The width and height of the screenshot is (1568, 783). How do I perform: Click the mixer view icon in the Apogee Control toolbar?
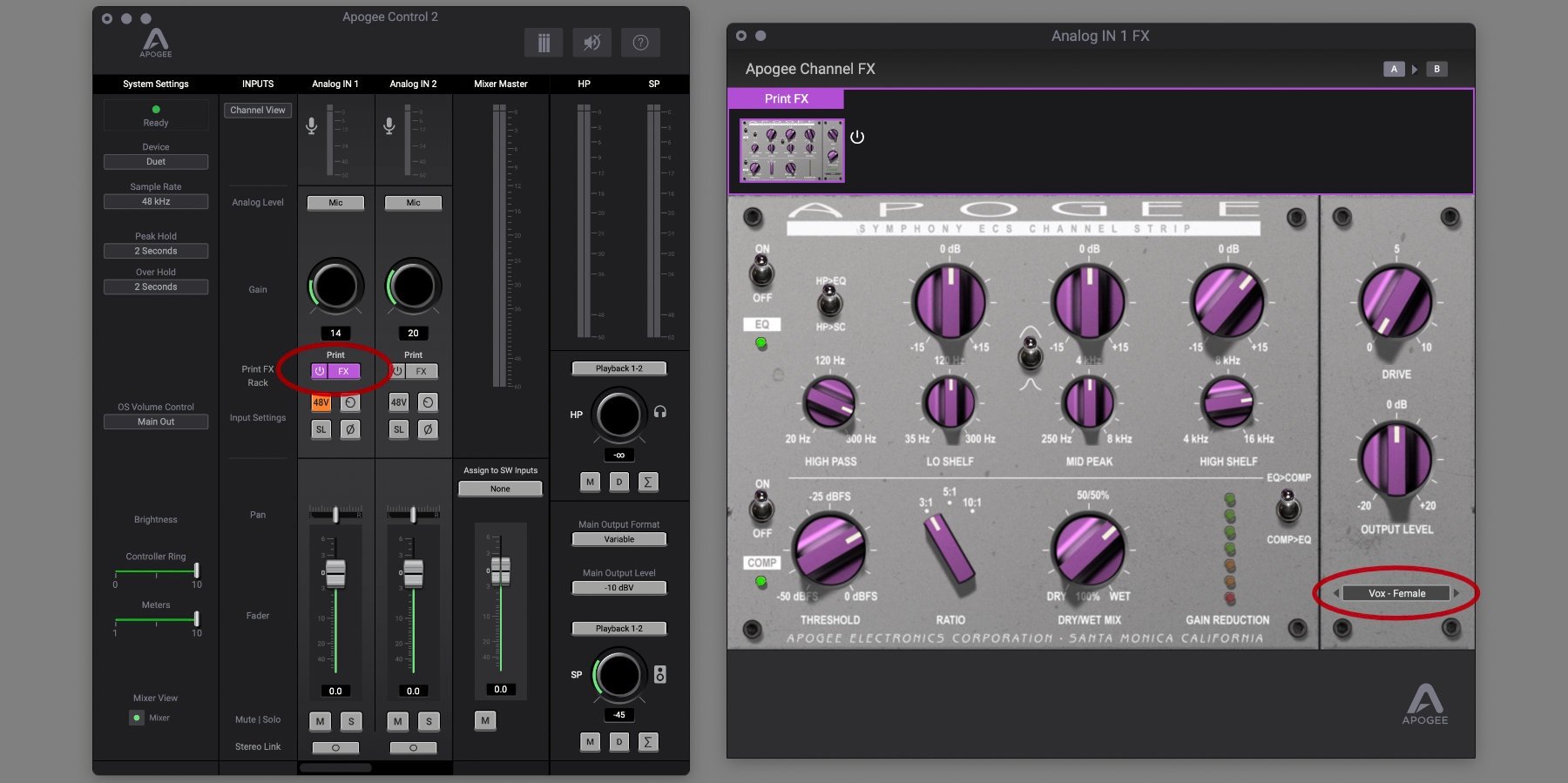click(x=544, y=43)
